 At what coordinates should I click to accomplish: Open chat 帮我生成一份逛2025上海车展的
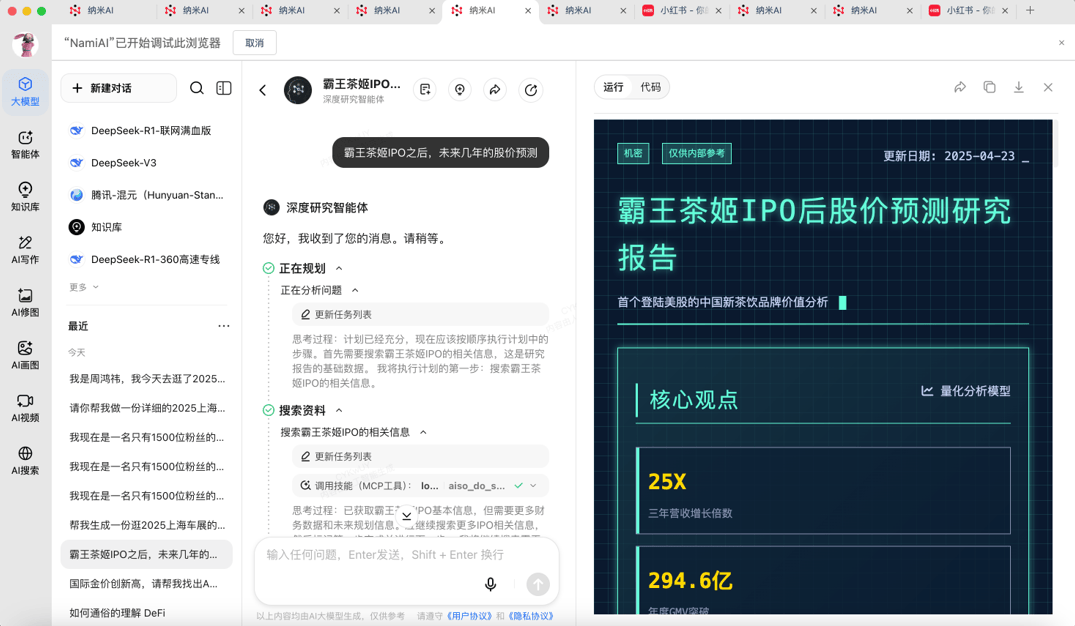[147, 525]
